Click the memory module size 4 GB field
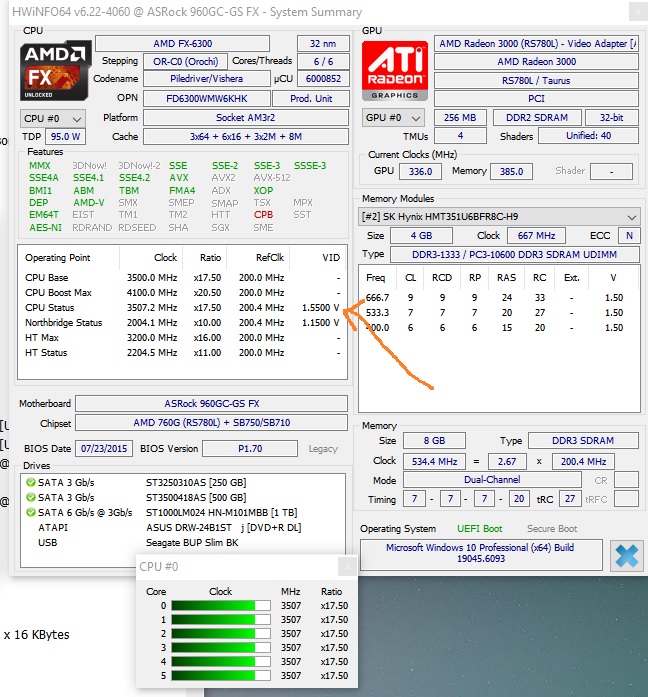 421,236
